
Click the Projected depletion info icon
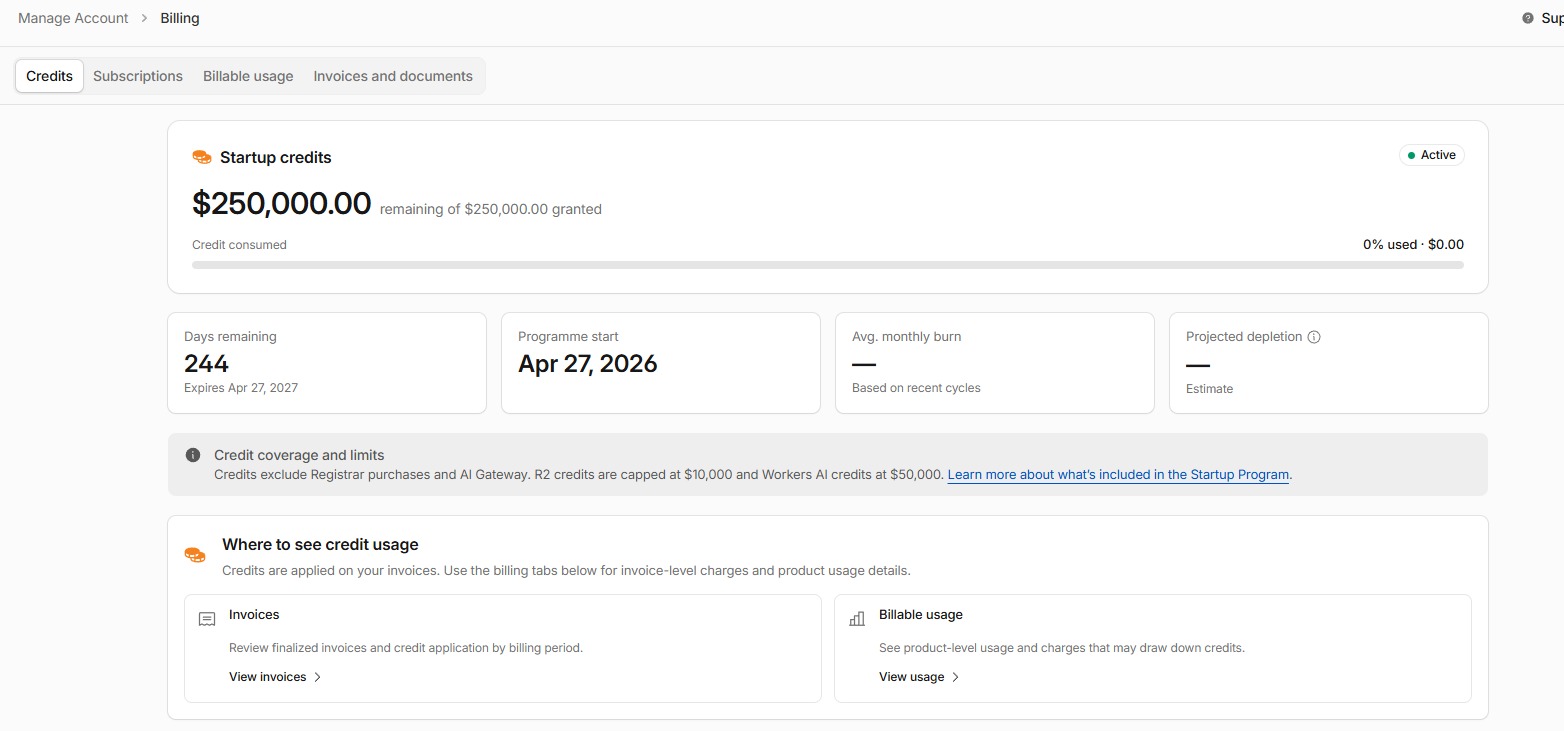[1314, 337]
